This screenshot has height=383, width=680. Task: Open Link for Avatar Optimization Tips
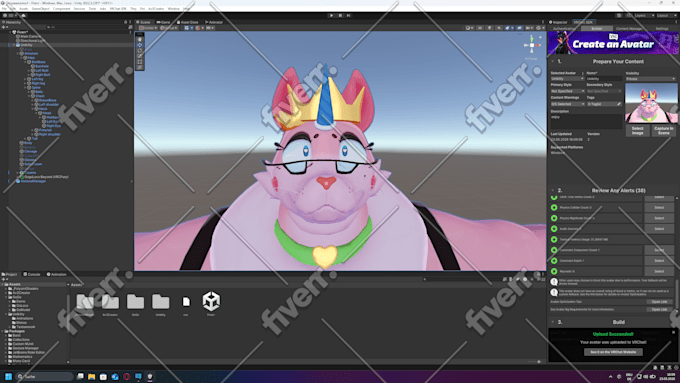click(659, 301)
